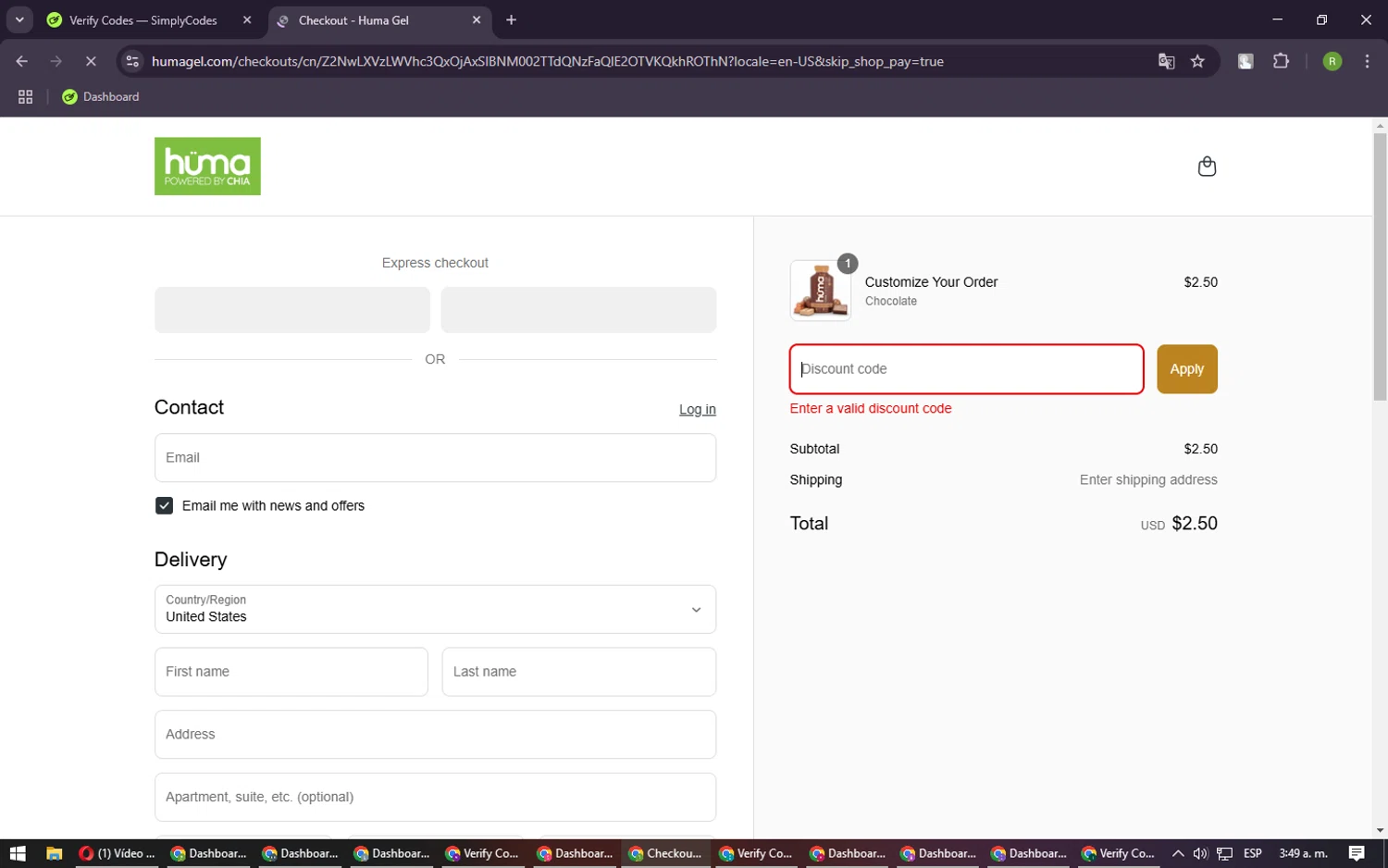The image size is (1388, 868).
Task: Click the page vertical scrollbar
Action: (1380, 267)
